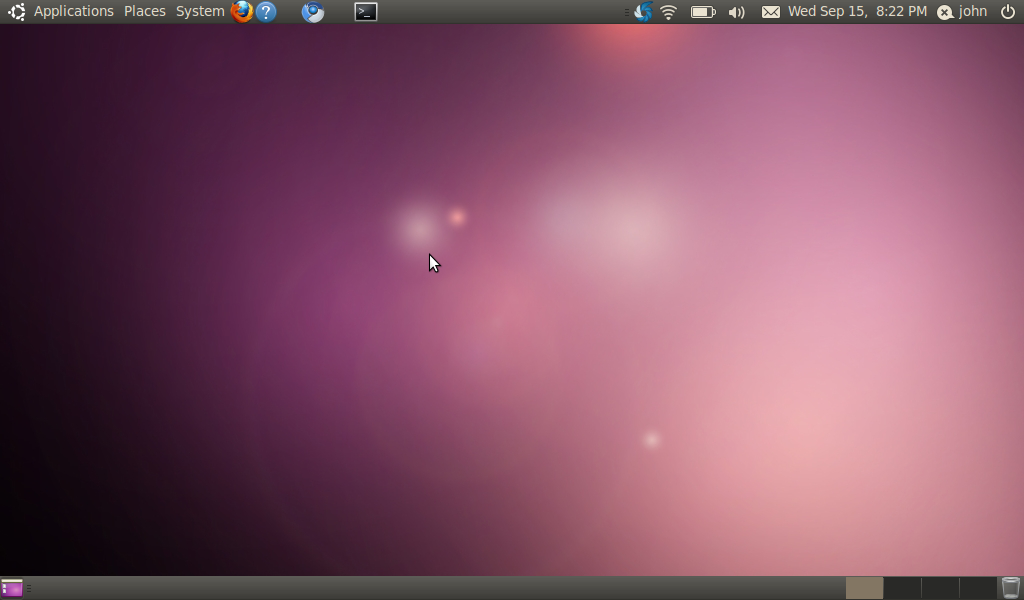The image size is (1024, 600).
Task: Open the power session menu
Action: [1007, 12]
